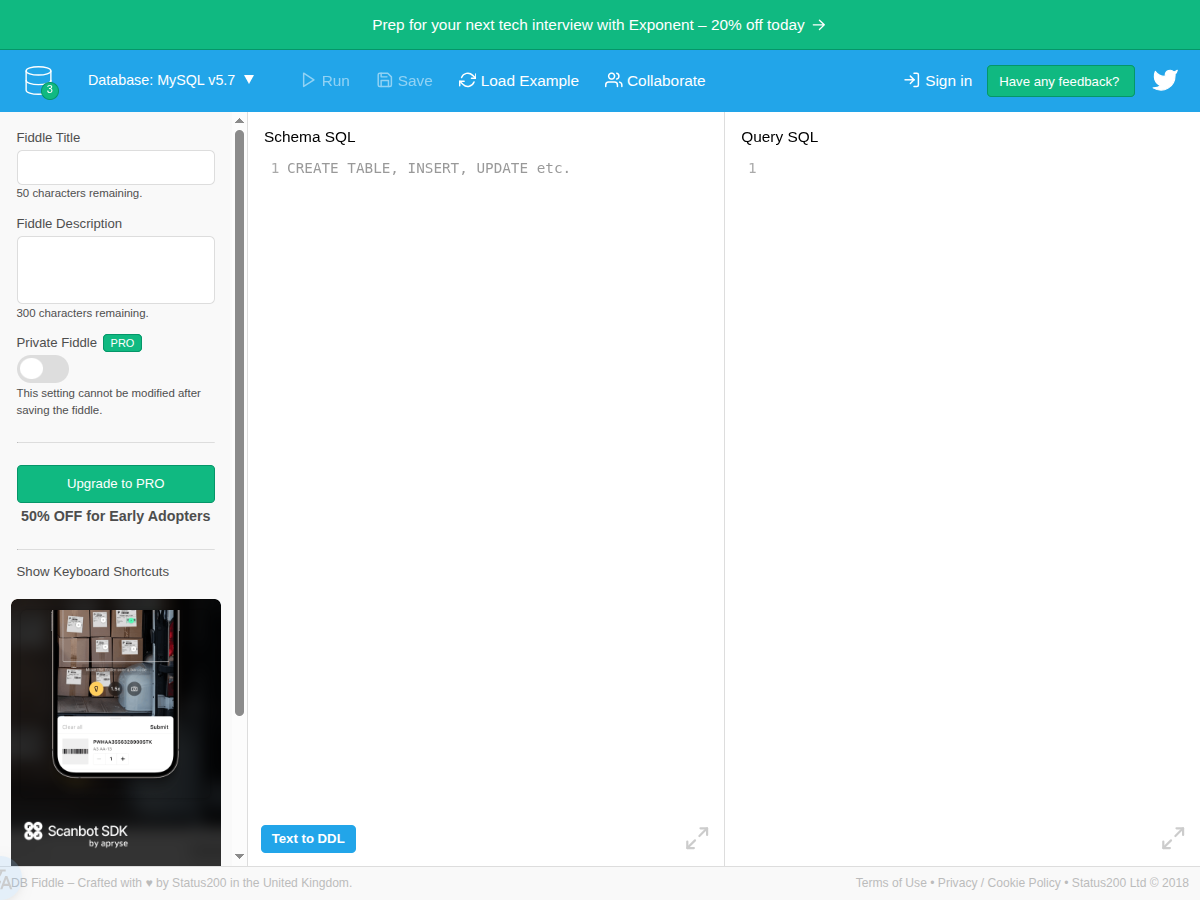Click the Fiddle Title input field

[x=116, y=167]
